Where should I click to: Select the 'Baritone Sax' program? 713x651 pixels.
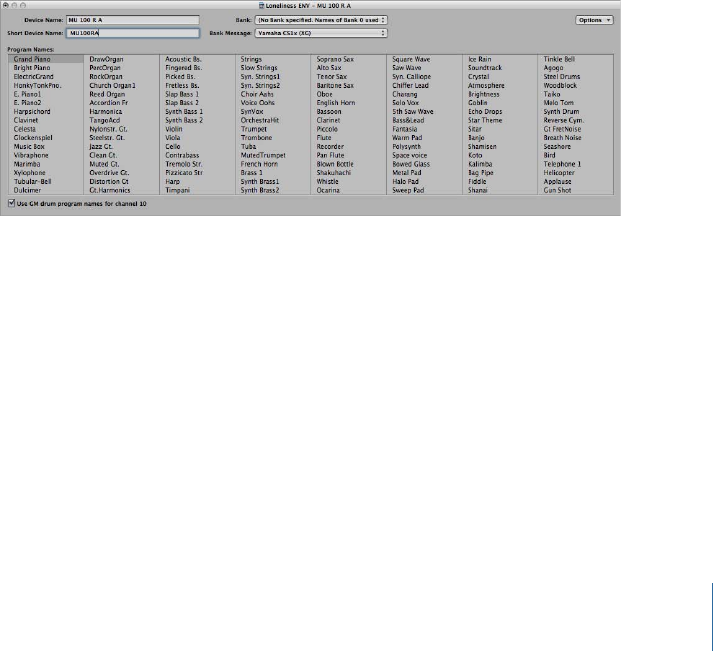[x=335, y=85]
